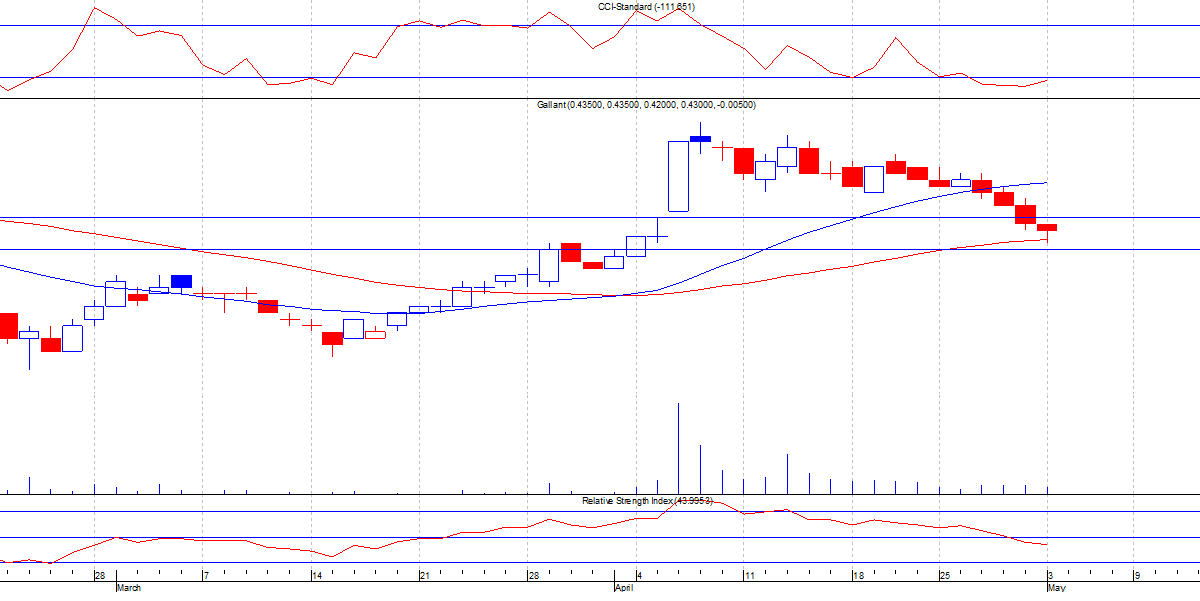Click date label 25 on time axis

click(x=945, y=577)
